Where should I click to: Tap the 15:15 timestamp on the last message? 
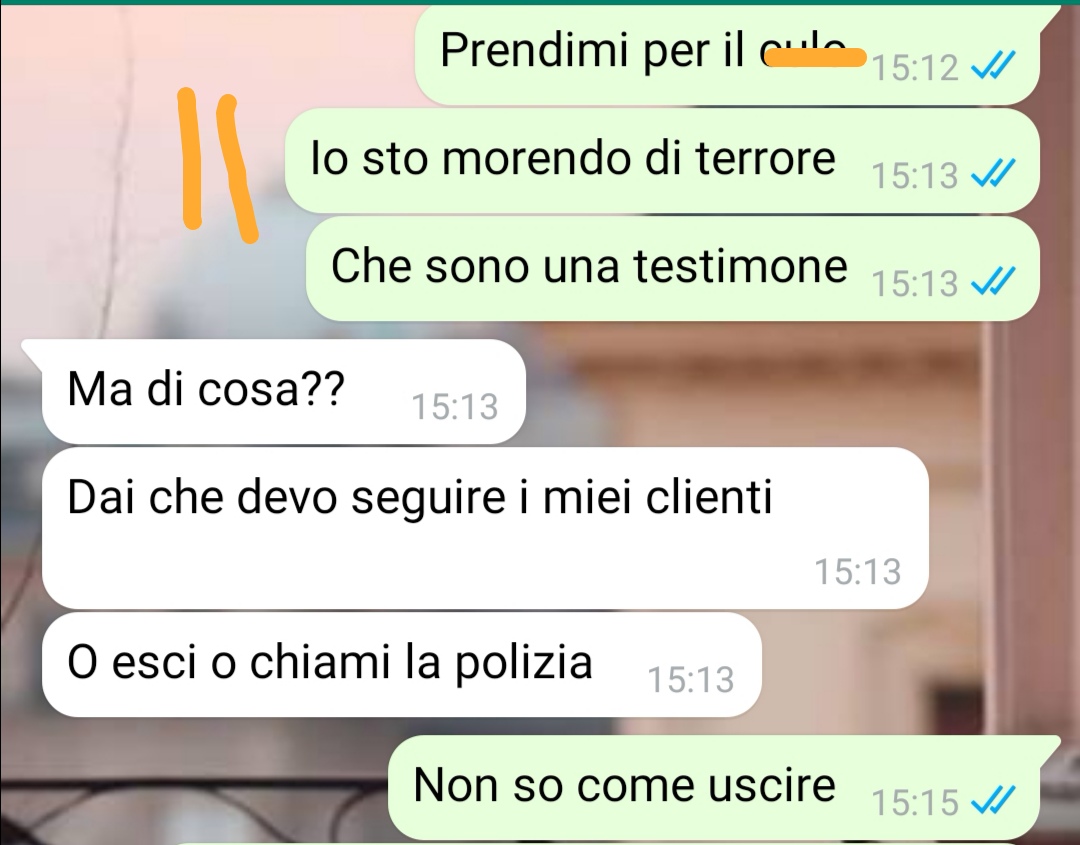click(915, 802)
